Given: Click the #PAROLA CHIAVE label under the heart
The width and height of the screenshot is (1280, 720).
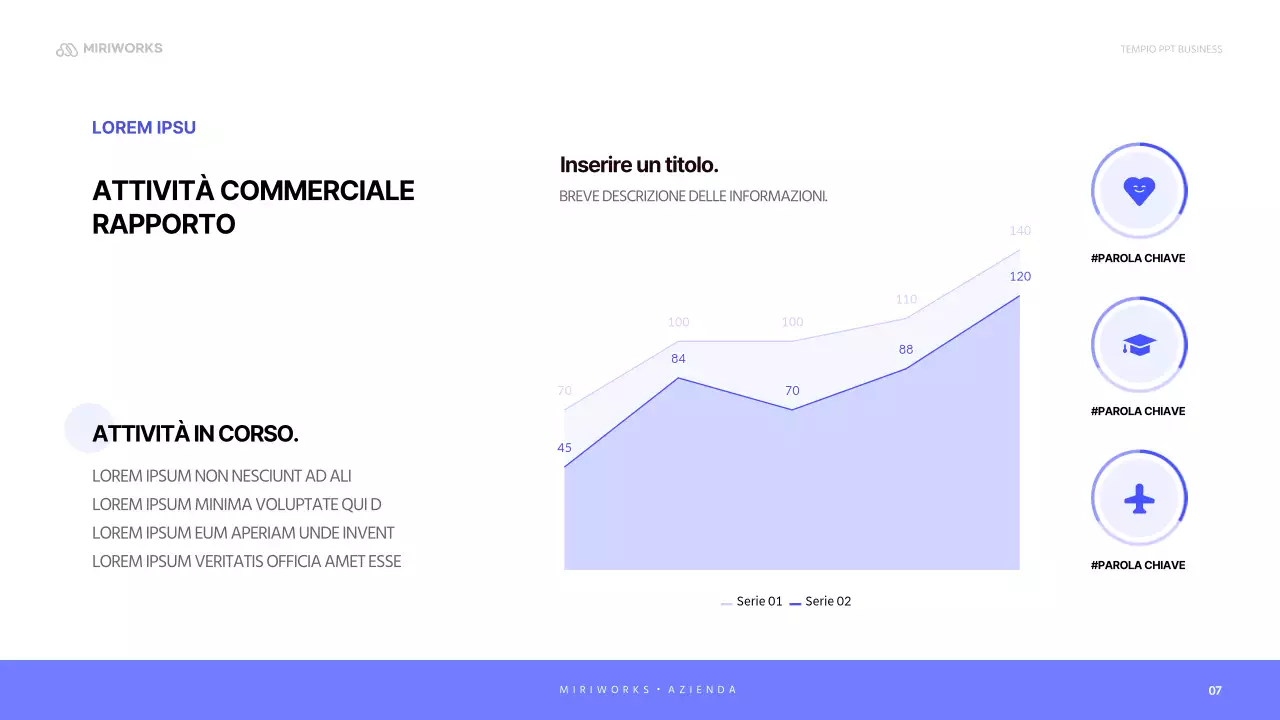Looking at the screenshot, I should pos(1138,258).
